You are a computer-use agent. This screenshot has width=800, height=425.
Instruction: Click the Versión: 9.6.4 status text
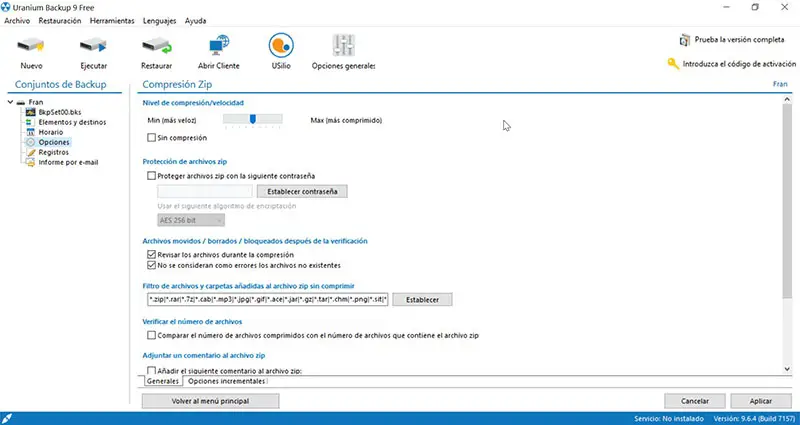click(x=753, y=419)
